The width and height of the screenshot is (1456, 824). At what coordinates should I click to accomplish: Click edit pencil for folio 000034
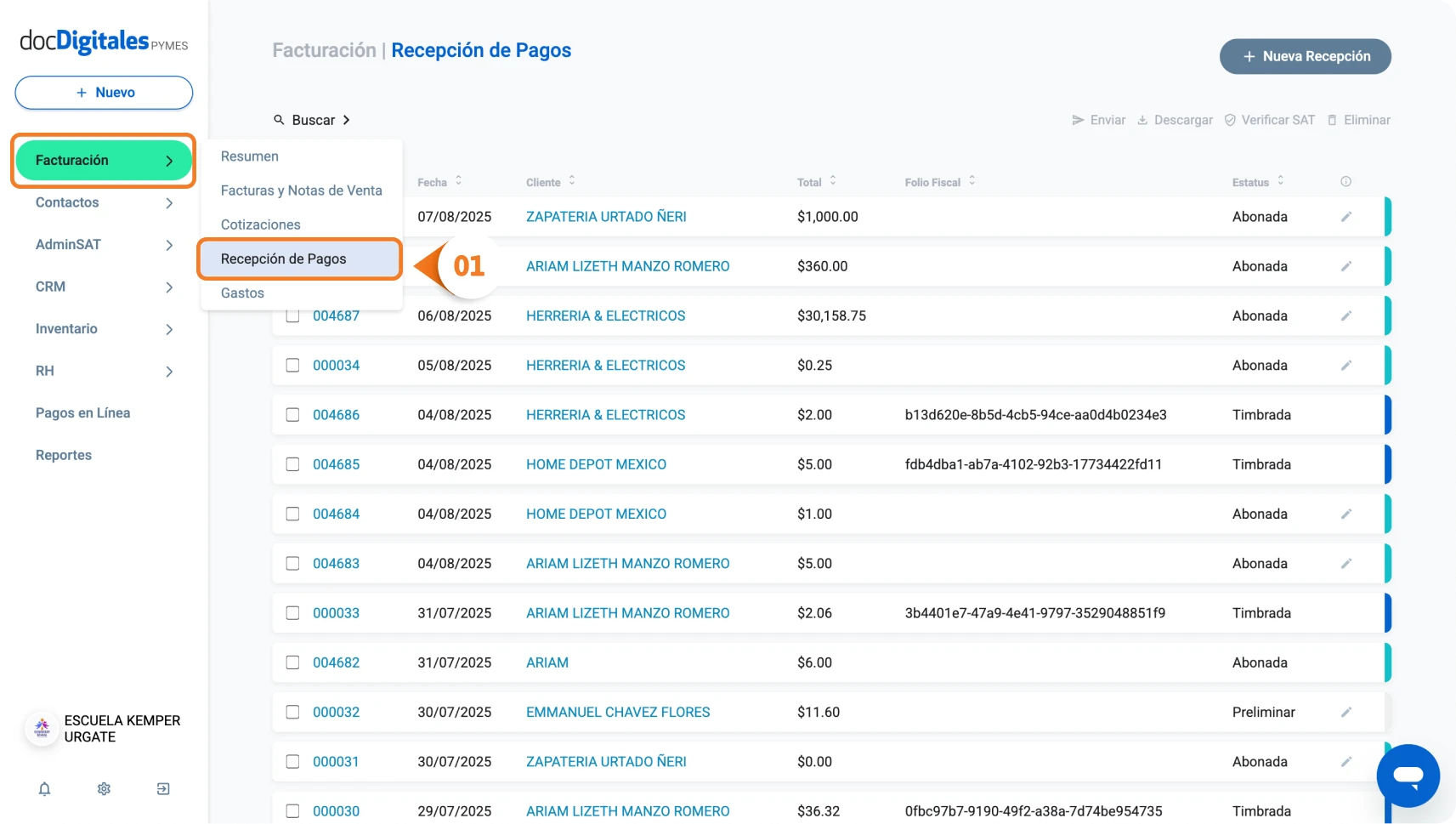[1346, 366]
